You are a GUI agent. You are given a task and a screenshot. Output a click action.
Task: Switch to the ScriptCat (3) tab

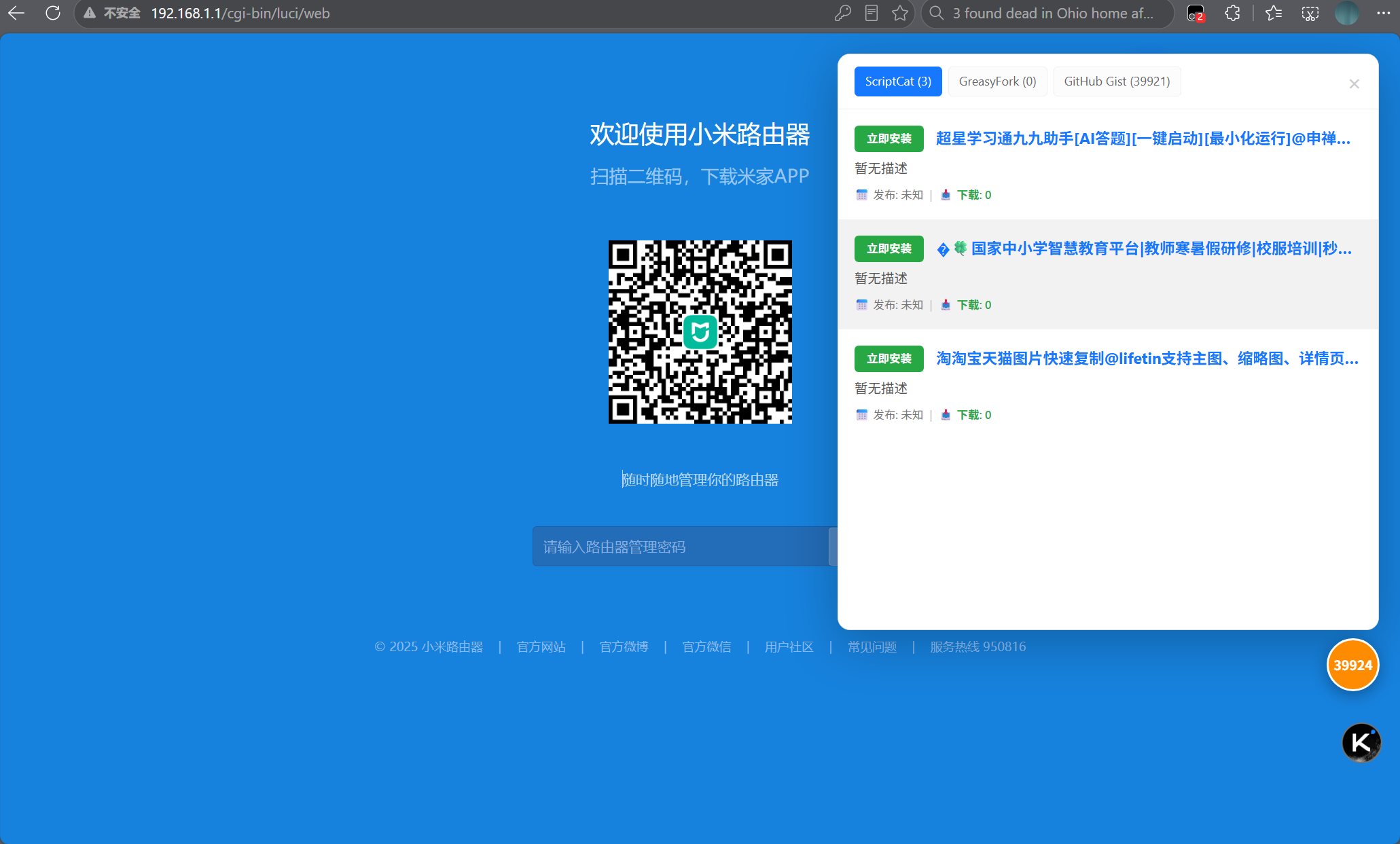click(x=898, y=81)
